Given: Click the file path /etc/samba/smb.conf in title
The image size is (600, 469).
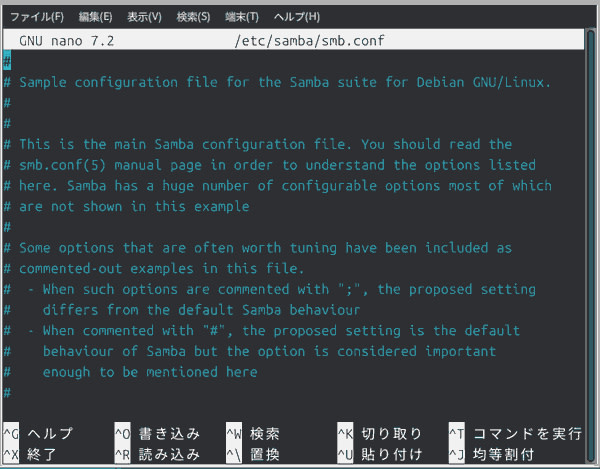Looking at the screenshot, I should tap(309, 41).
